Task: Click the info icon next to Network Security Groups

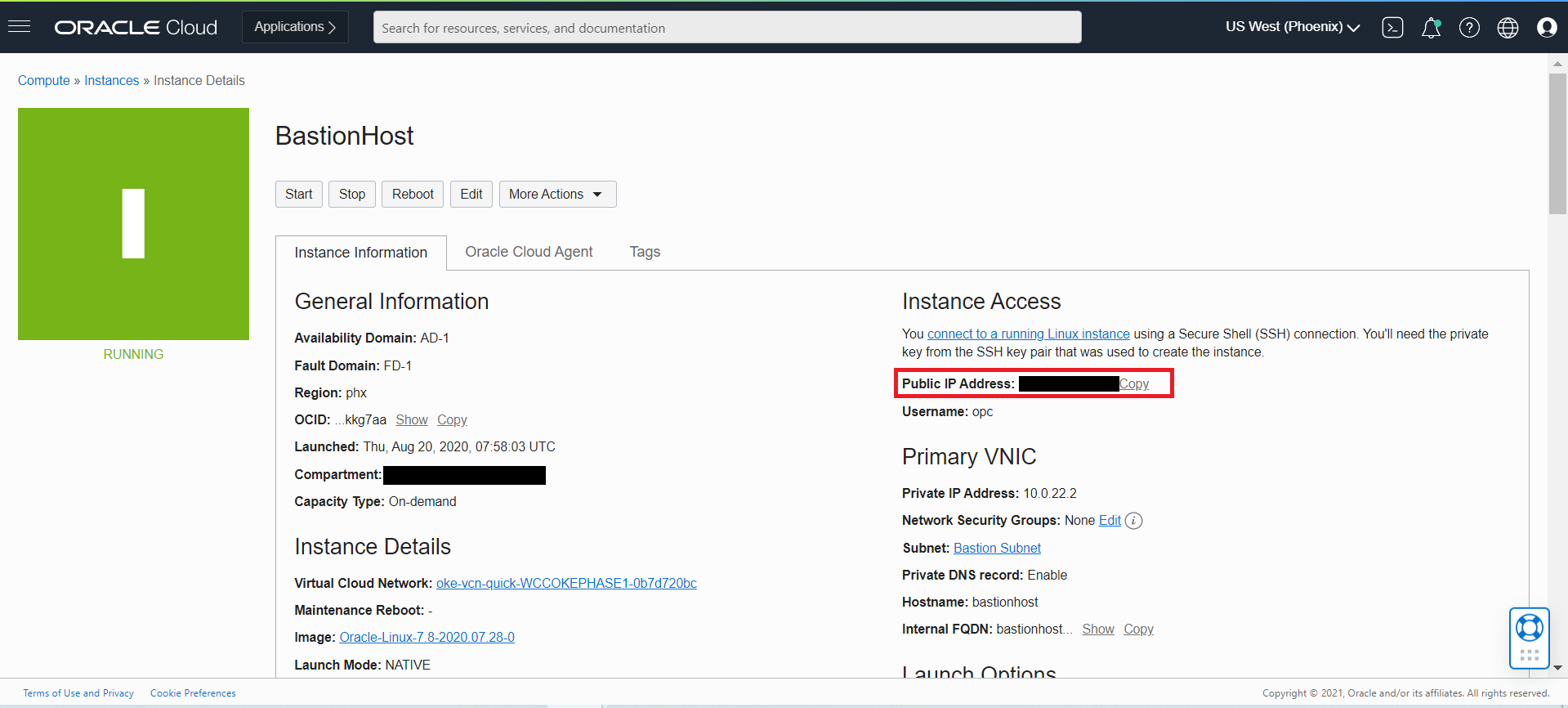Action: coord(1133,521)
